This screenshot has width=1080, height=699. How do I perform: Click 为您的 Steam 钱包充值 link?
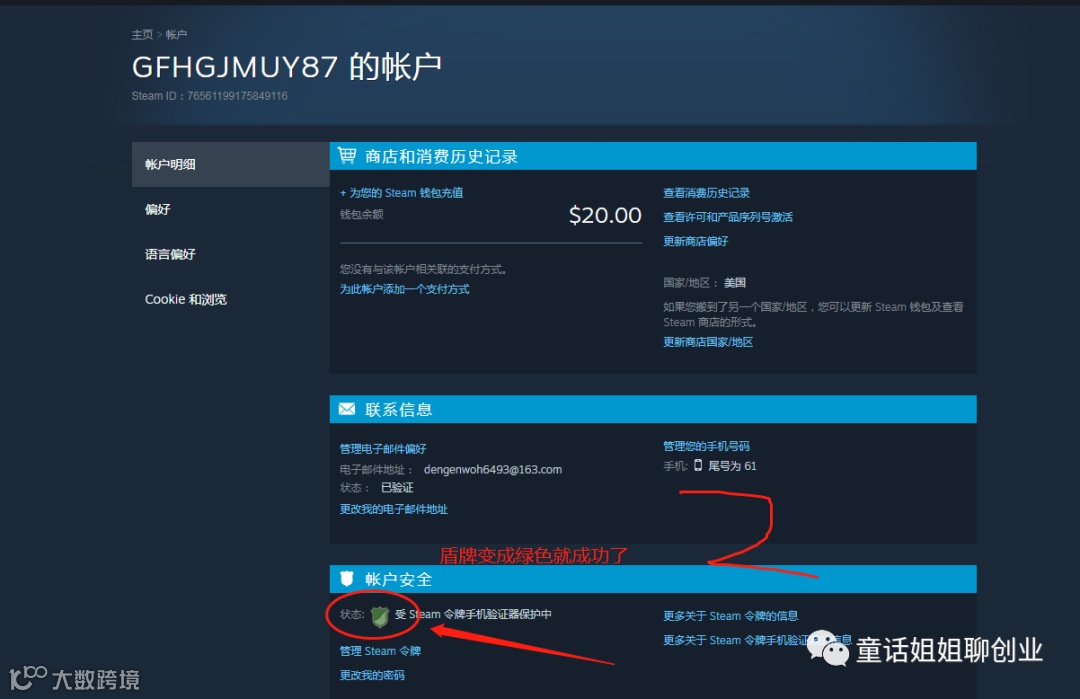click(x=402, y=193)
